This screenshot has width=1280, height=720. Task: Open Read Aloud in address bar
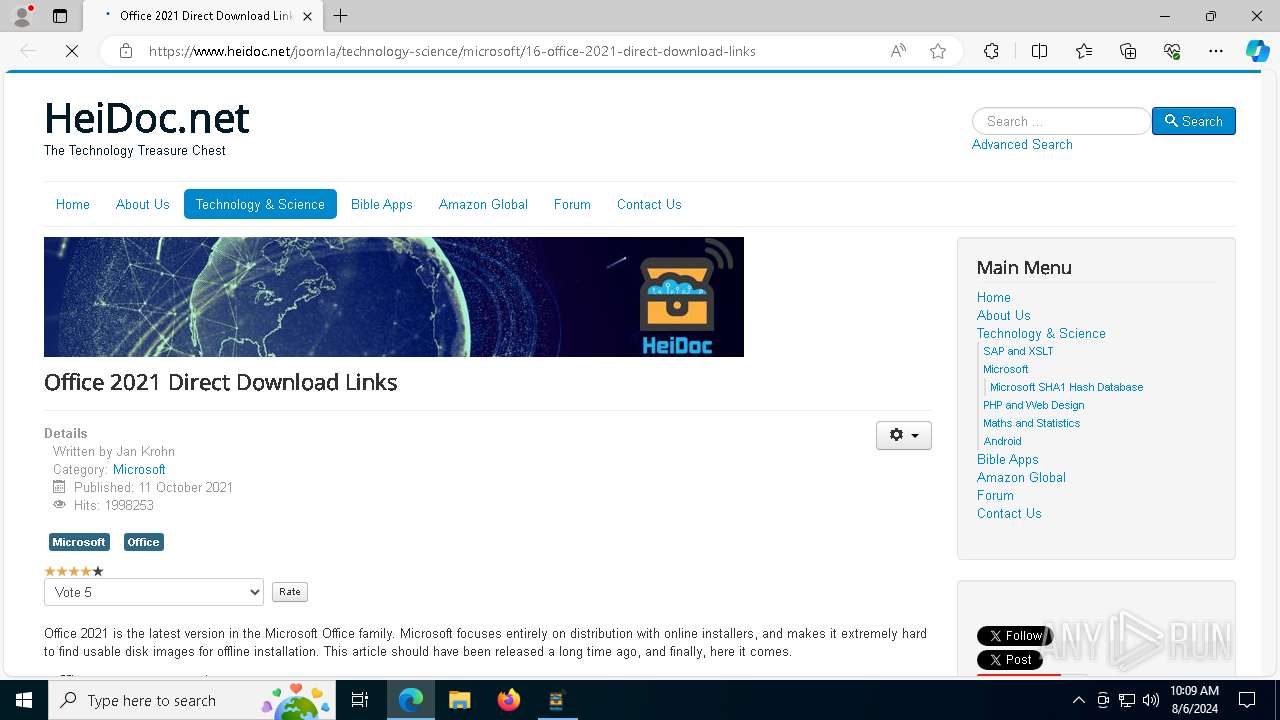click(x=898, y=51)
